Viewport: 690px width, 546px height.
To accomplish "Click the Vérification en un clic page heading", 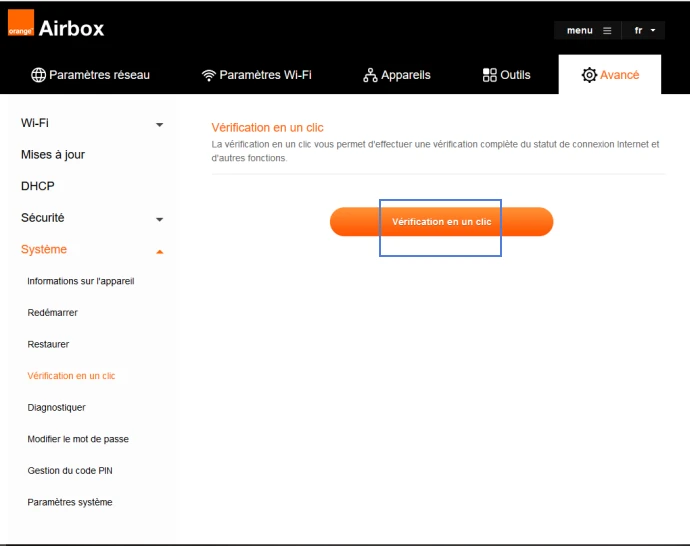I will [x=267, y=128].
